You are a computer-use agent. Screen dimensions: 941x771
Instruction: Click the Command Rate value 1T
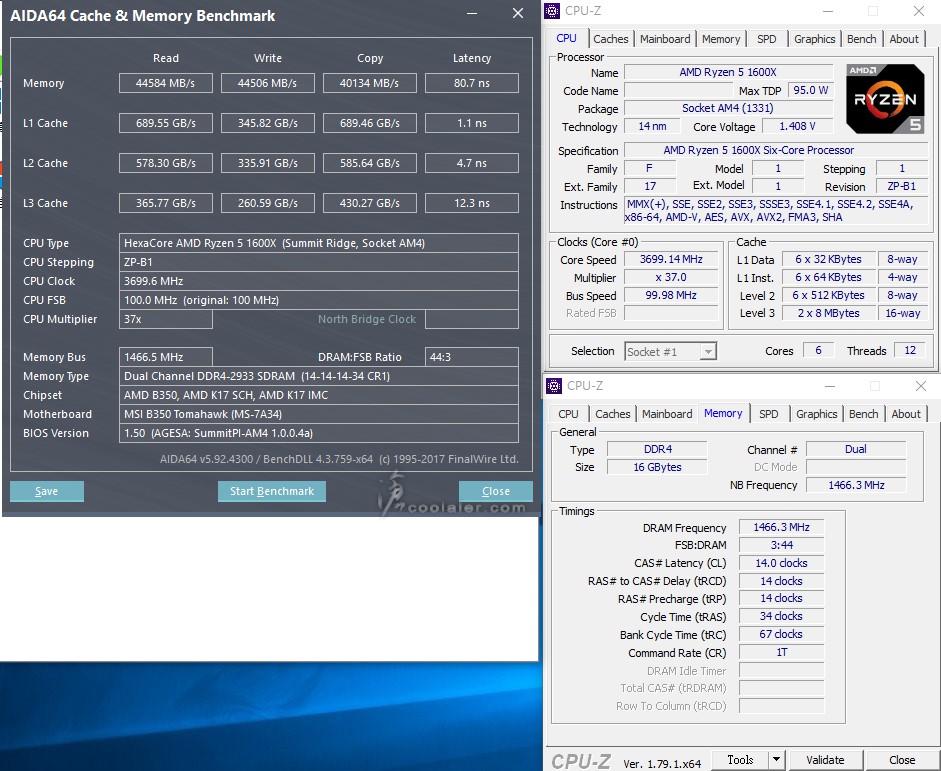tap(781, 652)
